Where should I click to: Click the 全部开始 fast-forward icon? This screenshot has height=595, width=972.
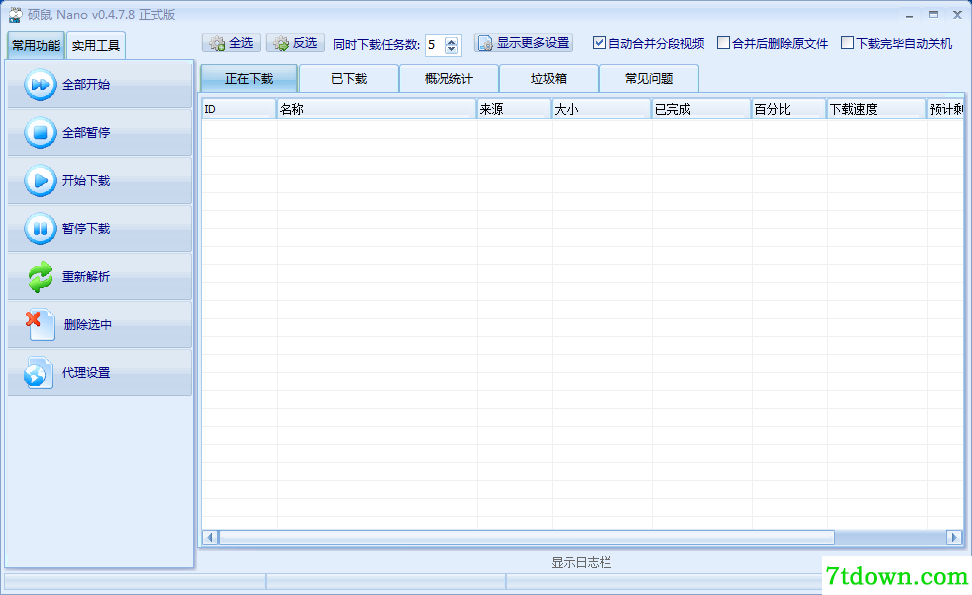coord(40,84)
